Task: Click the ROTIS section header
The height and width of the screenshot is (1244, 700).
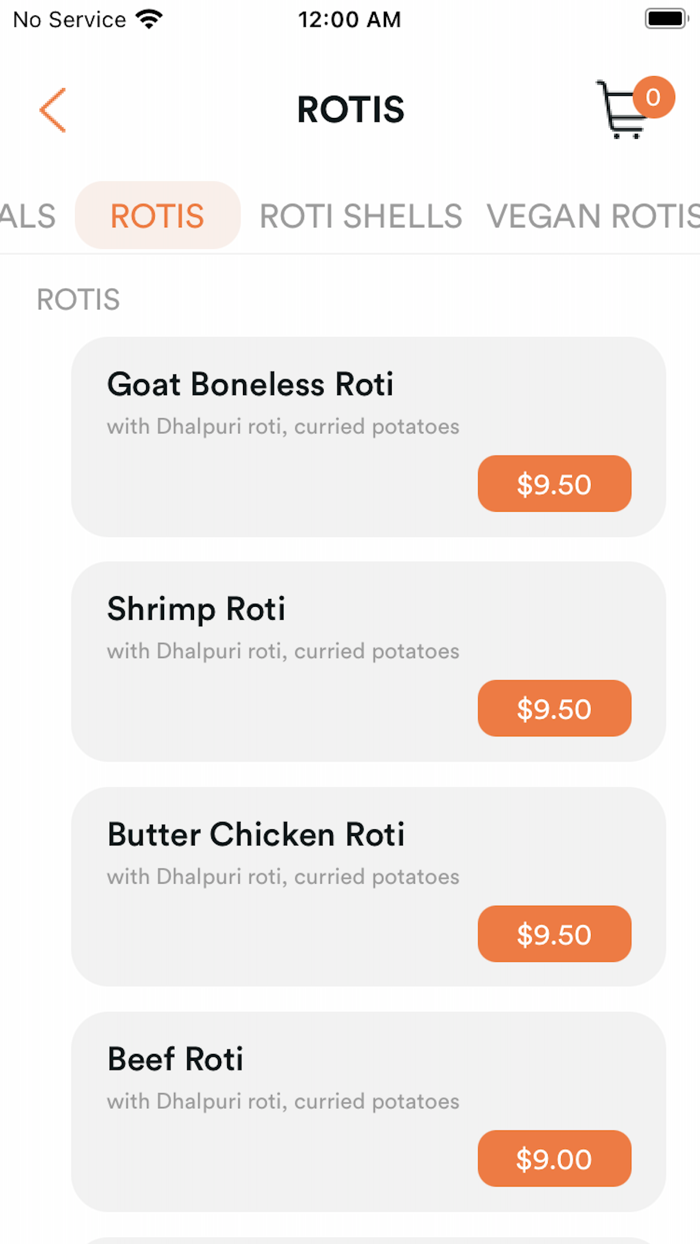Action: (x=77, y=299)
